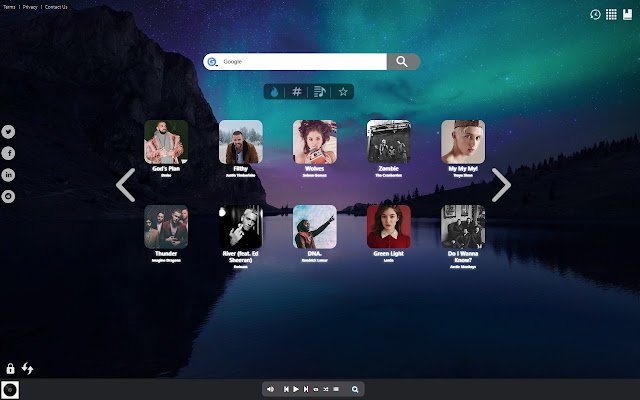Skip to the next track
This screenshot has width=640, height=400.
[306, 389]
